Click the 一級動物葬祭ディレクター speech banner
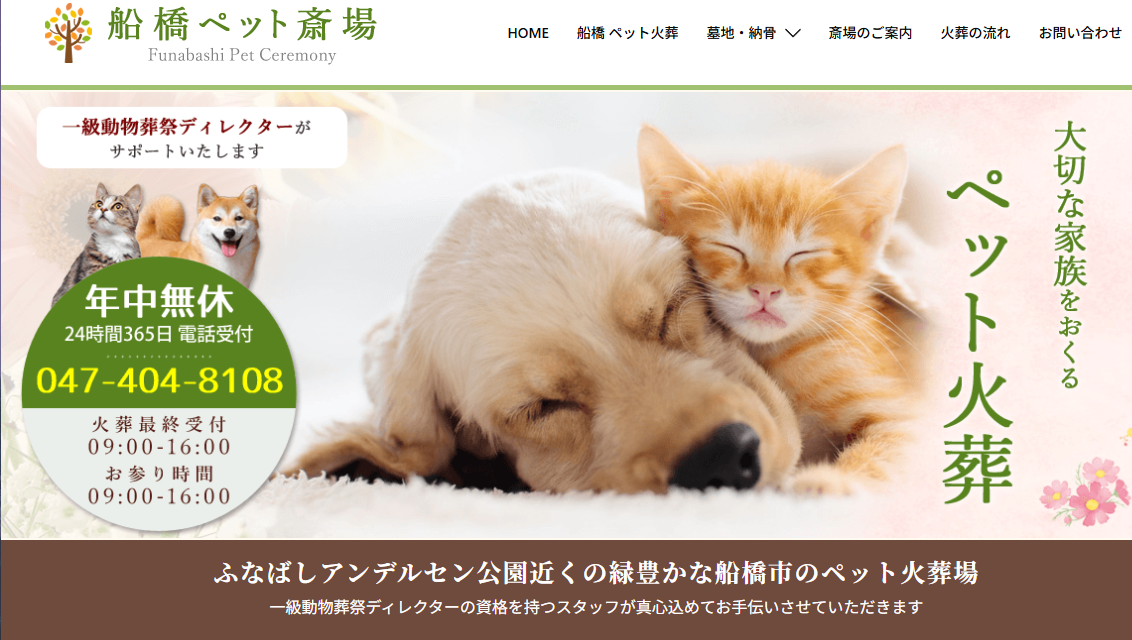1132x640 pixels. pos(192,138)
